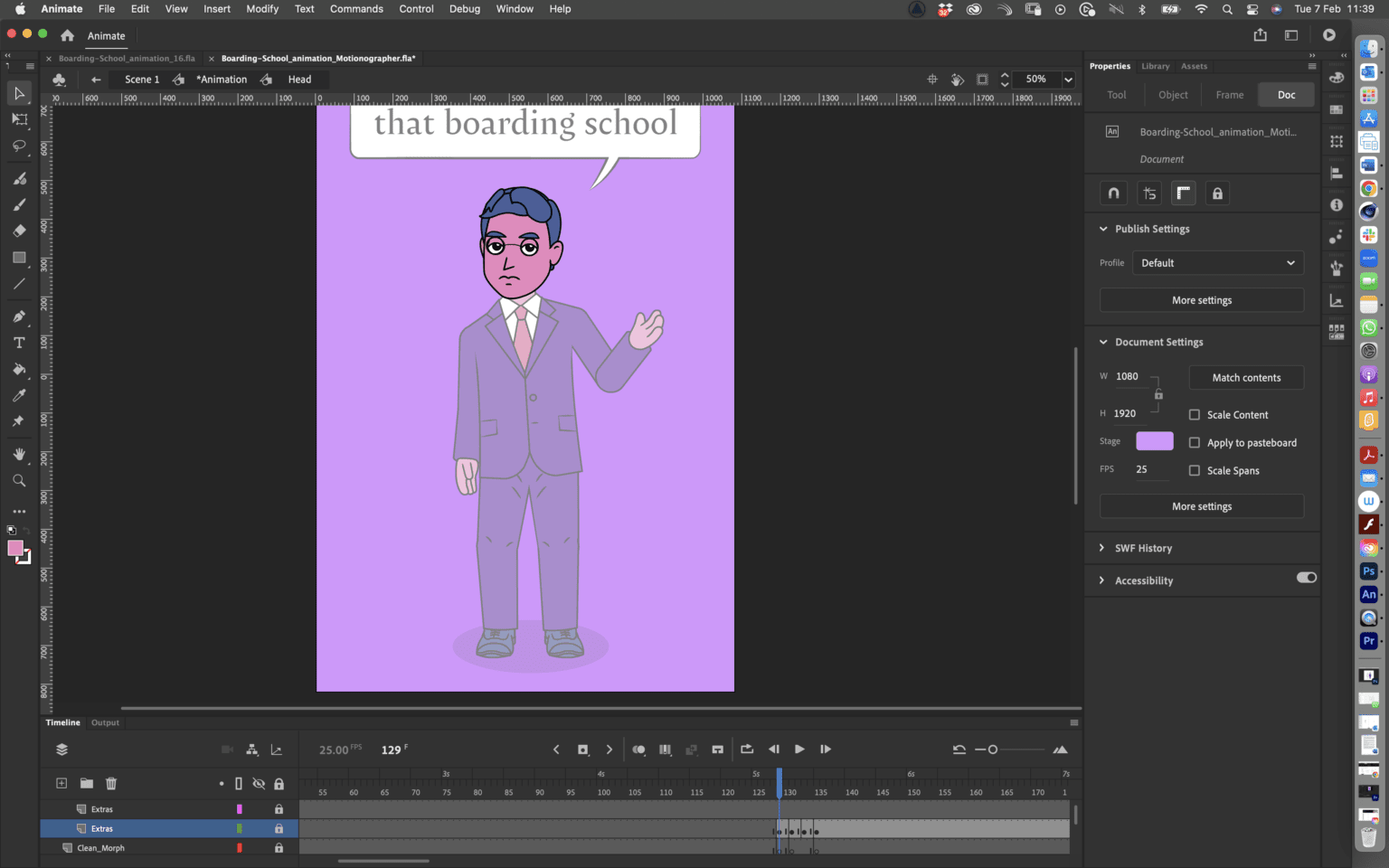Click the Match contents button

coord(1246,377)
